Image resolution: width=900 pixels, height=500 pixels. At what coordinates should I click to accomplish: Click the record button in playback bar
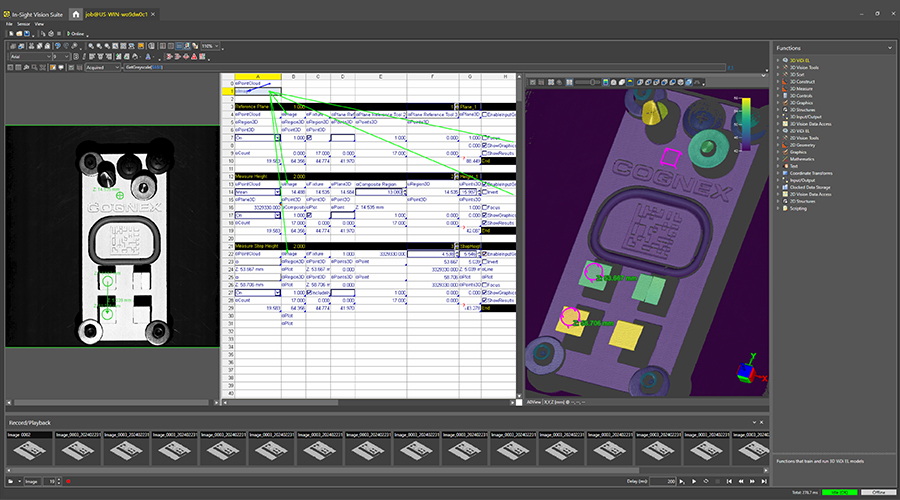[68, 482]
